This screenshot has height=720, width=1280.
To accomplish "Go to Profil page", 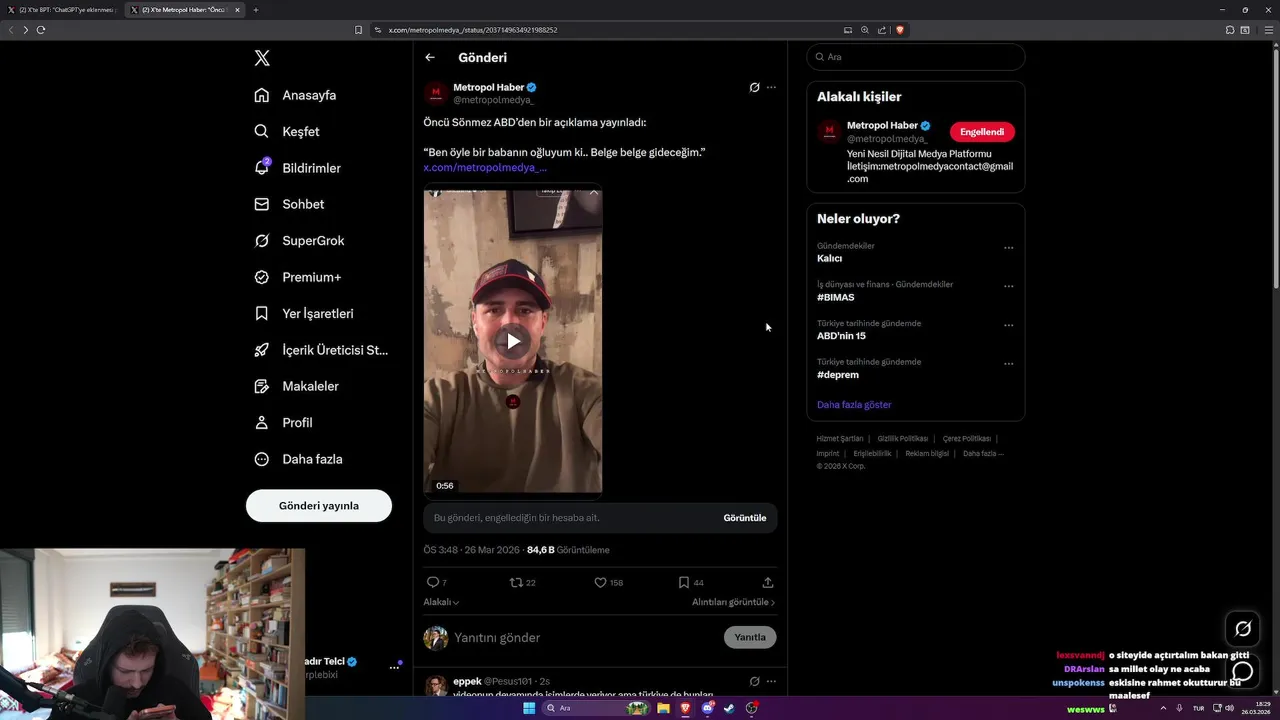I will 283,422.
